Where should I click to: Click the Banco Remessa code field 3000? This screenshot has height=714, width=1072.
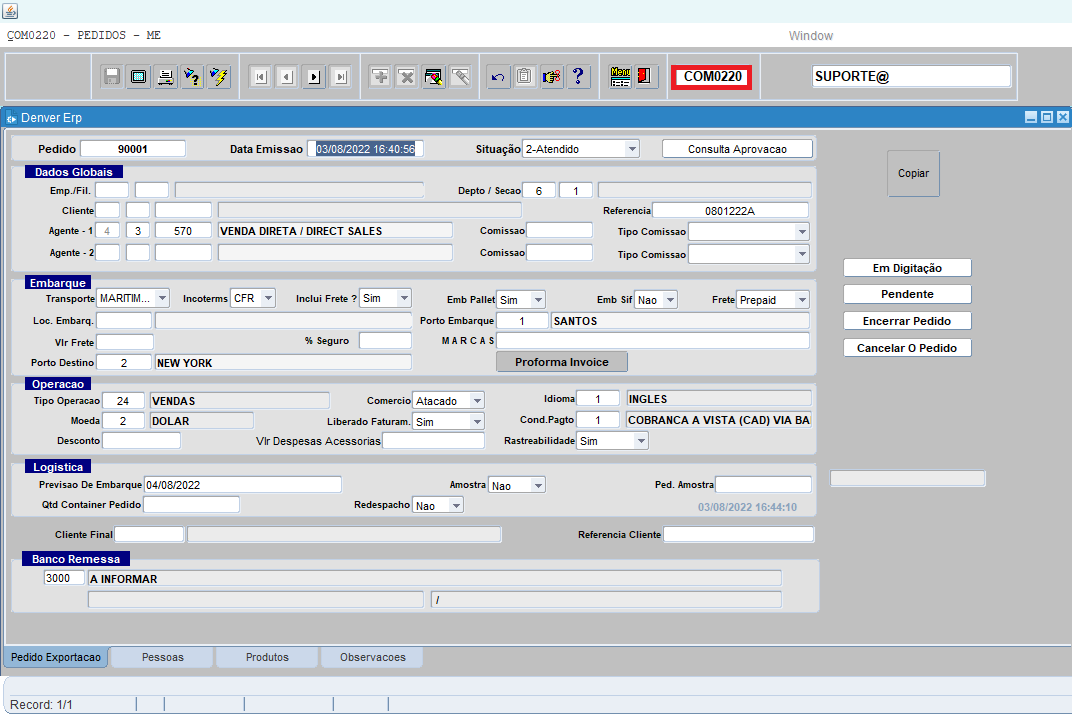tap(64, 579)
